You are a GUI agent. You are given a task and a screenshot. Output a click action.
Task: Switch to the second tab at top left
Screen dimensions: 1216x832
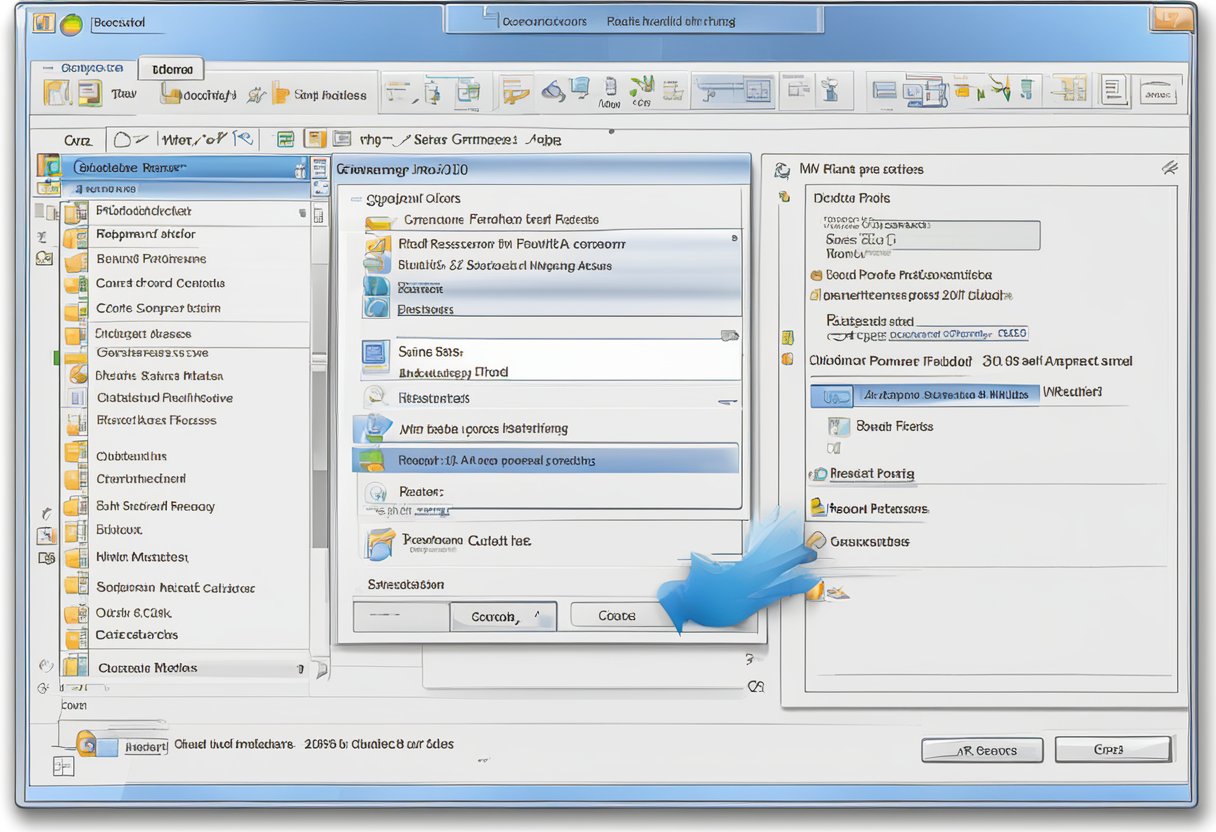(x=170, y=68)
